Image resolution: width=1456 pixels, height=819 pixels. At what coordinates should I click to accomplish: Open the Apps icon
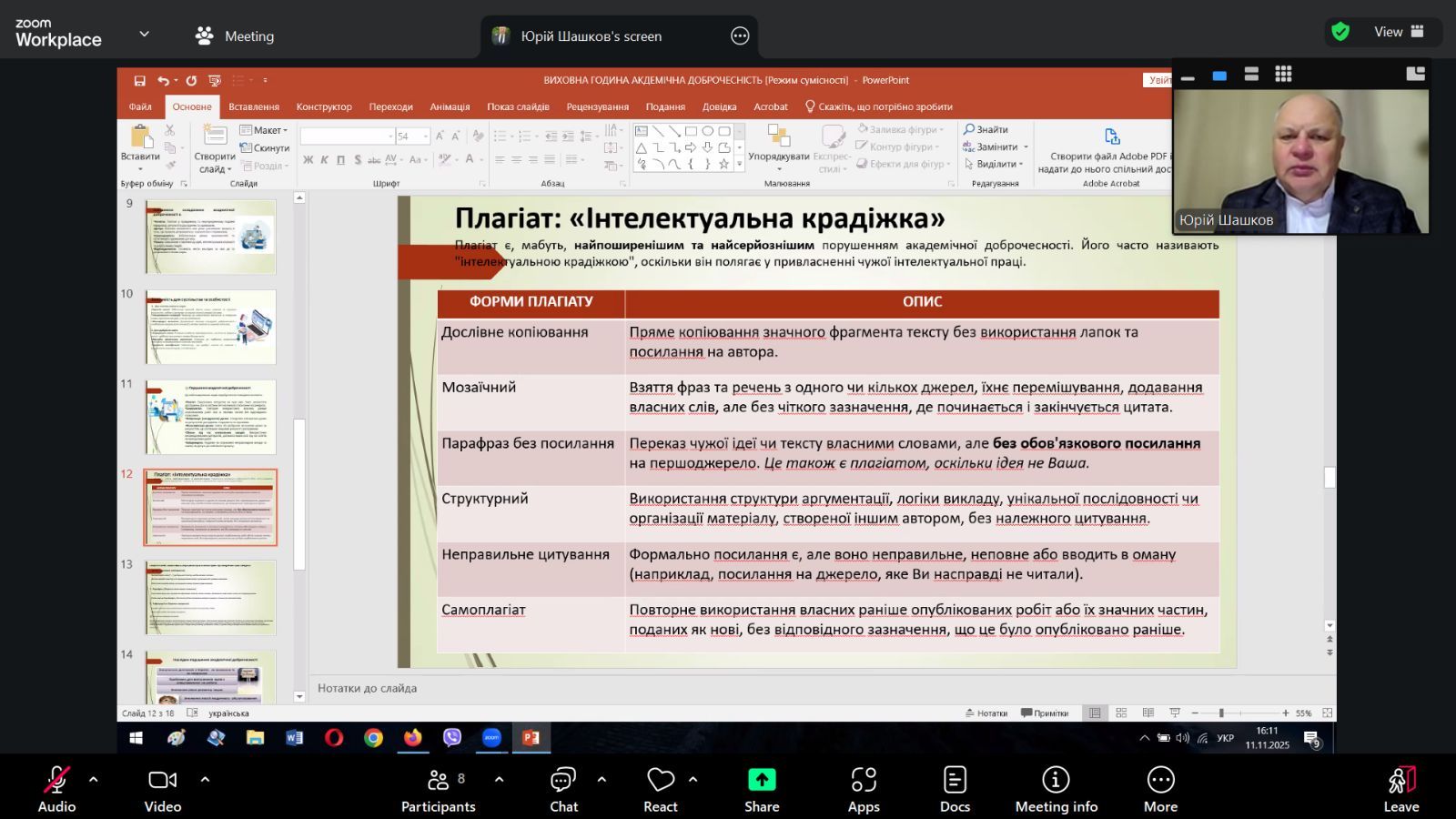(863, 781)
